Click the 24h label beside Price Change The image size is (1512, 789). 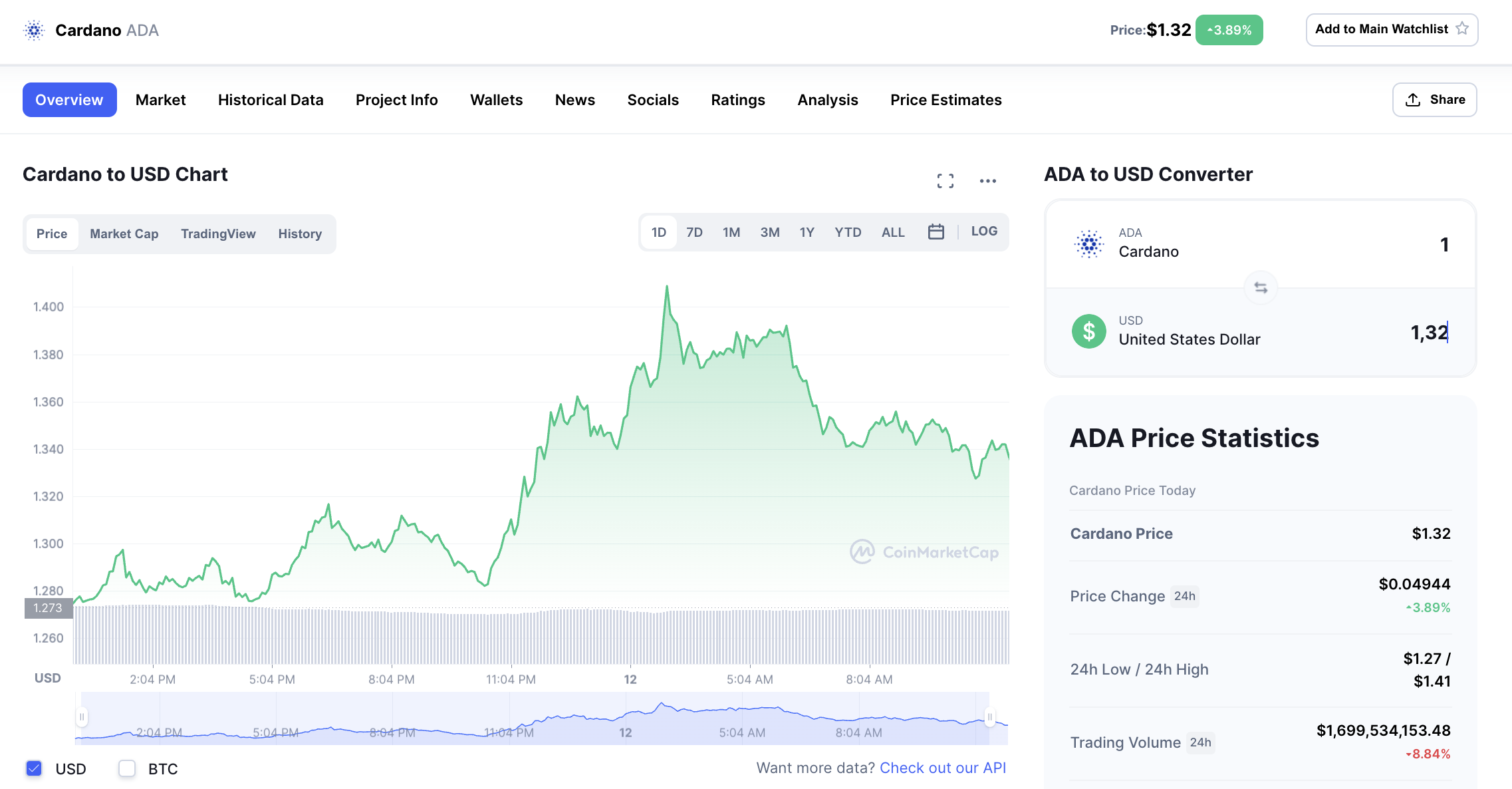pos(1184,596)
